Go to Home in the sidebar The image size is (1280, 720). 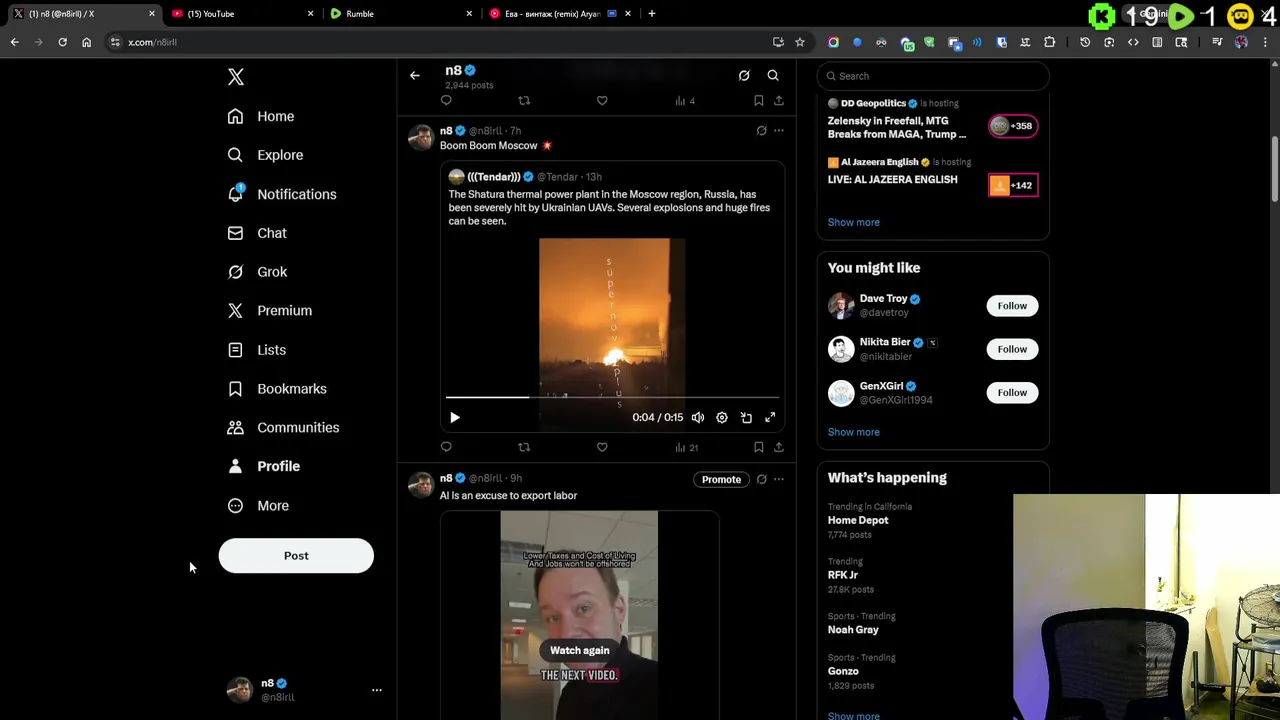[261, 116]
